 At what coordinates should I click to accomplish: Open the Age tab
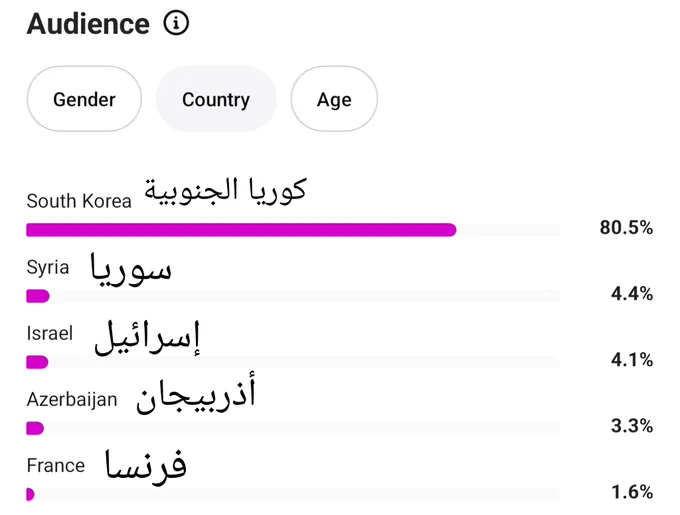[x=334, y=99]
